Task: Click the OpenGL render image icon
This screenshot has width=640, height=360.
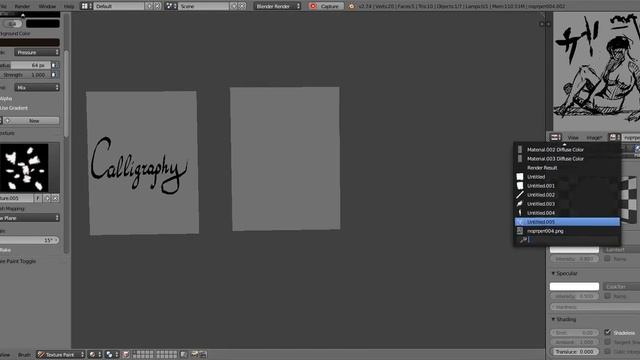Action: [x=195, y=355]
